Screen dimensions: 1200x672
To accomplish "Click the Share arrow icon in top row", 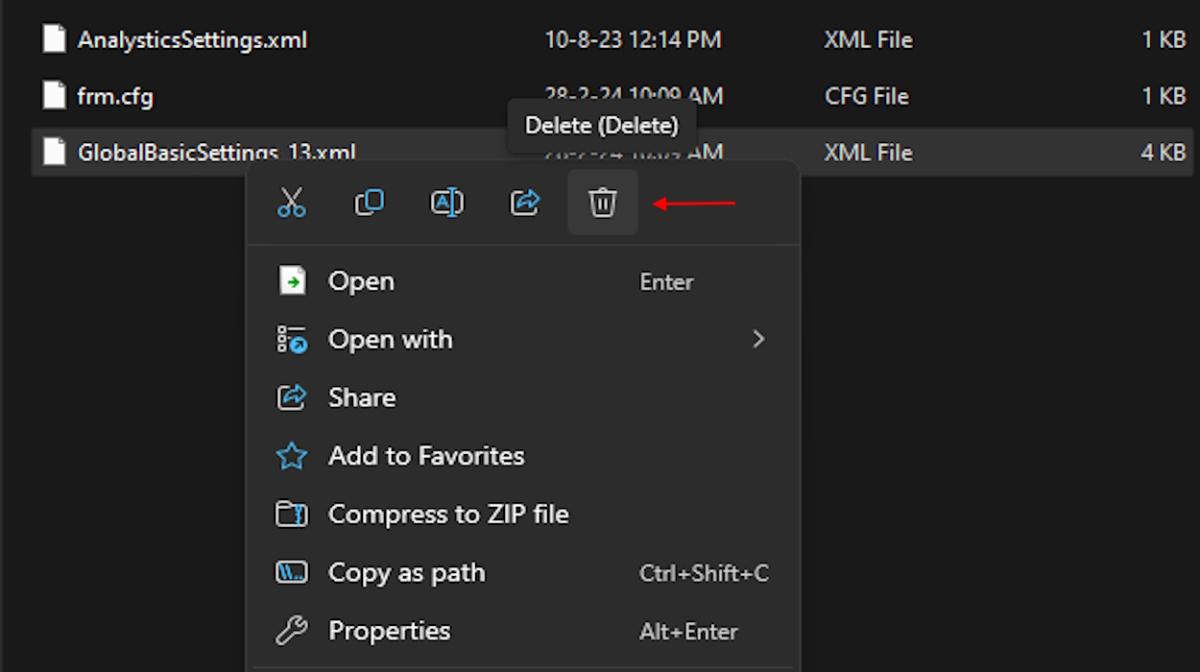I will pyautogui.click(x=525, y=203).
